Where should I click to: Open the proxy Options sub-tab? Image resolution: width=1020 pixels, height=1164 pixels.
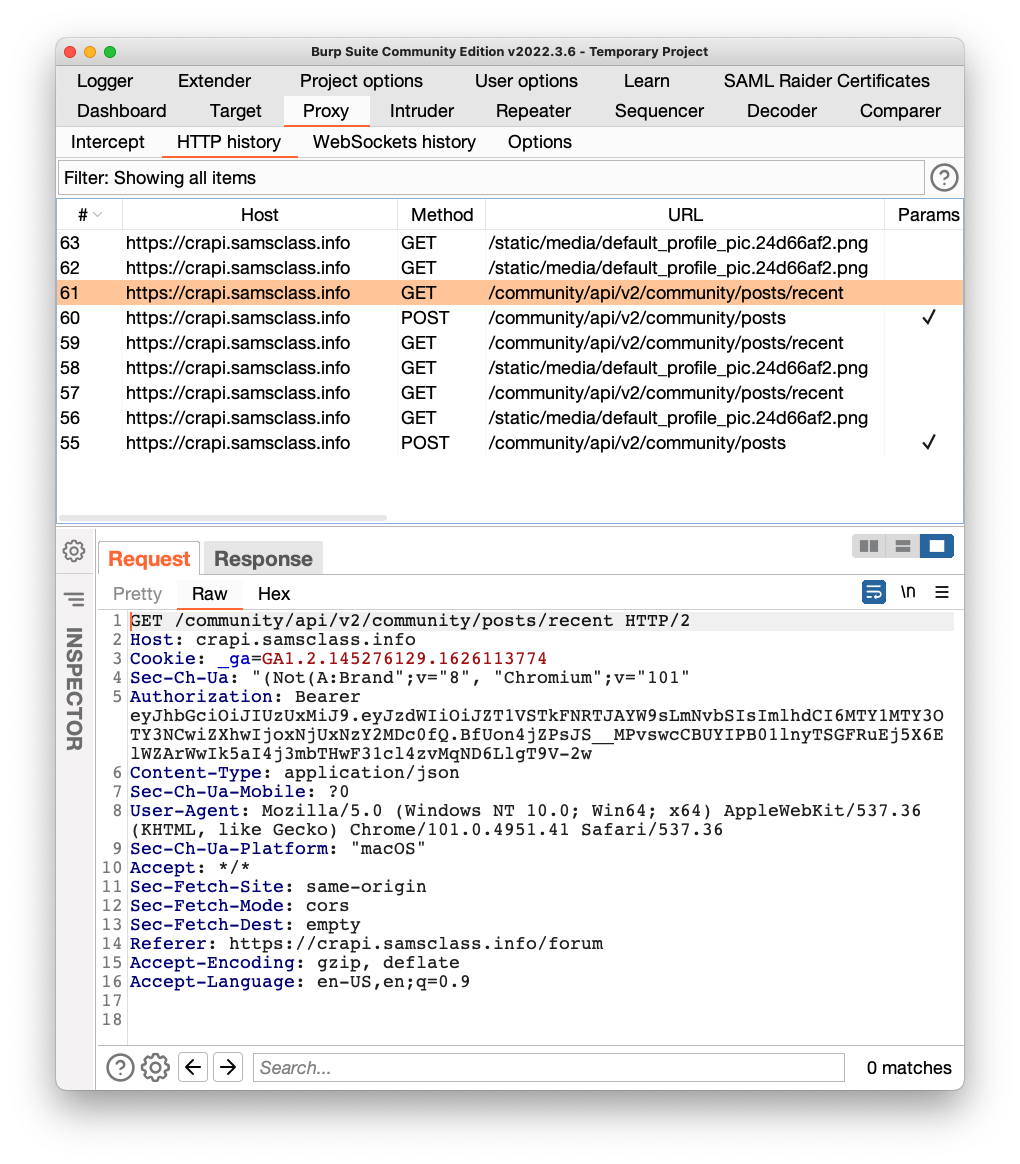click(x=540, y=142)
